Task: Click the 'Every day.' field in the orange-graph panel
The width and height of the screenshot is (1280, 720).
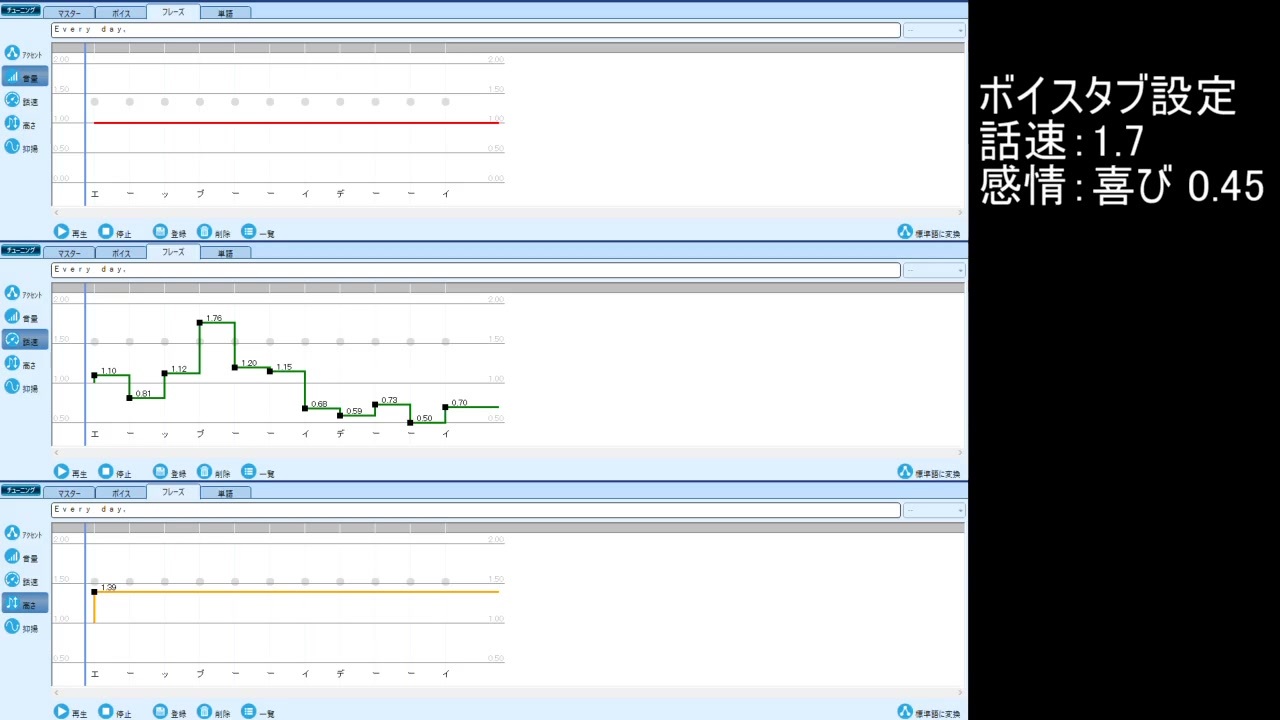Action: (x=476, y=510)
